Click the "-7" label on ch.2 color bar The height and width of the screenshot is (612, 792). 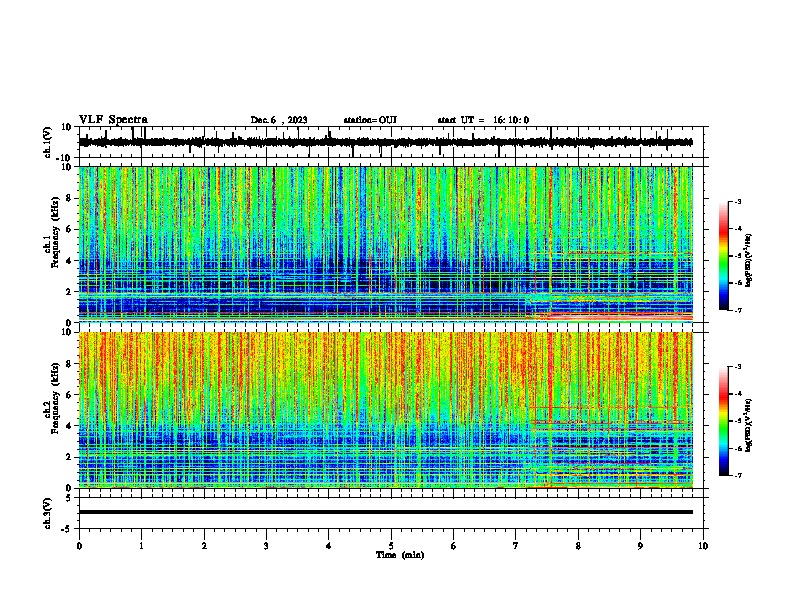(x=738, y=475)
